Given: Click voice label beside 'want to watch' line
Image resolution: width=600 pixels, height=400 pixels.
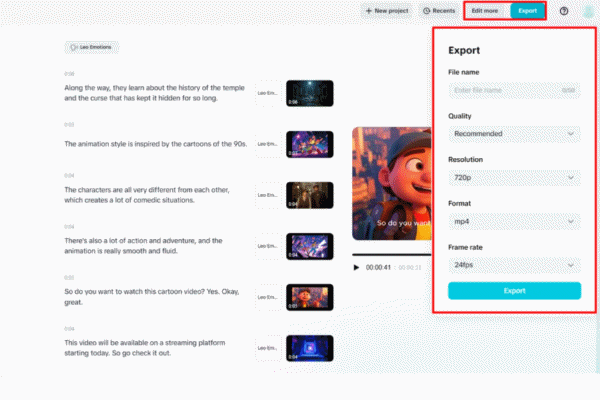Looking at the screenshot, I should pyautogui.click(x=267, y=297).
